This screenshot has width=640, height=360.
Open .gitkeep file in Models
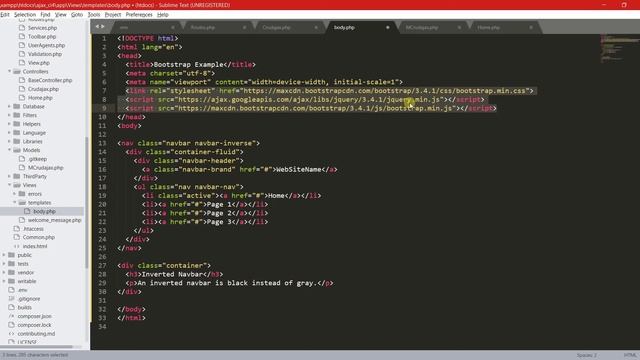coord(37,159)
